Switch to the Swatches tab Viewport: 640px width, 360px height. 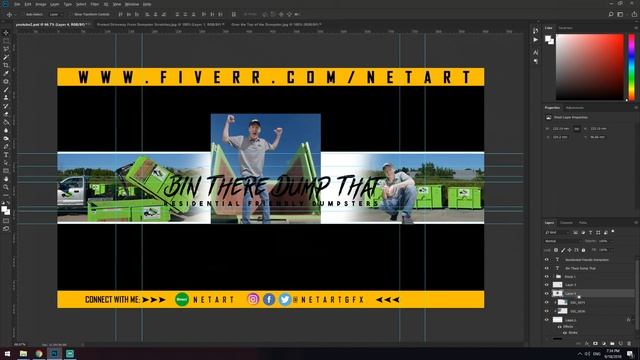click(x=565, y=28)
